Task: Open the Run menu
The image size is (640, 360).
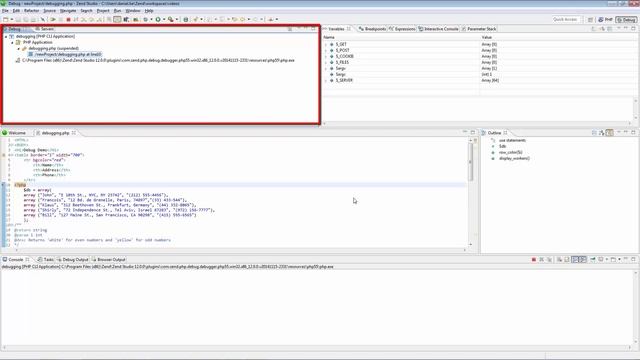Action: pyautogui.click(x=118, y=11)
